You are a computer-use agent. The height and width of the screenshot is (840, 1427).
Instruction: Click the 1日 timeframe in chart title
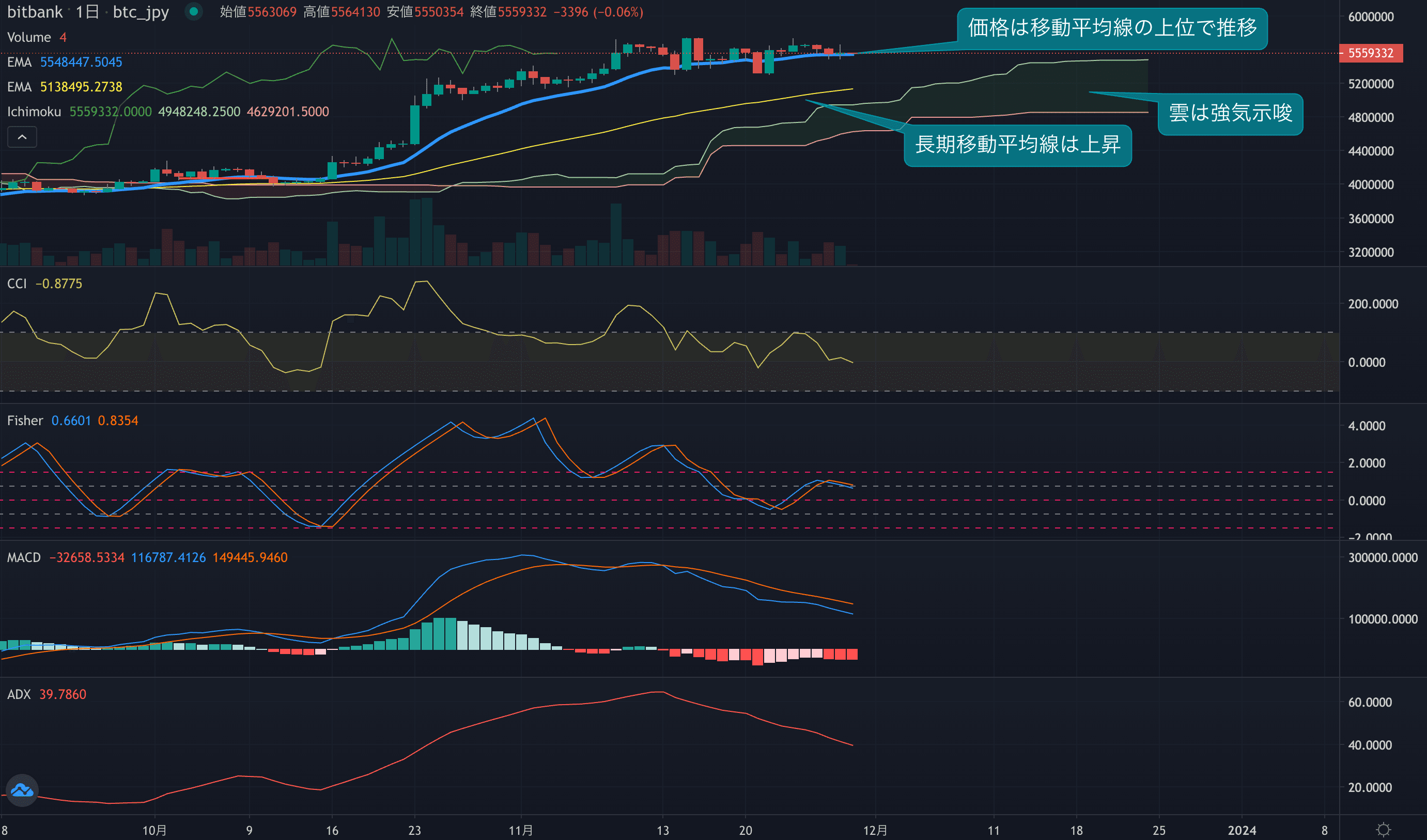[87, 12]
